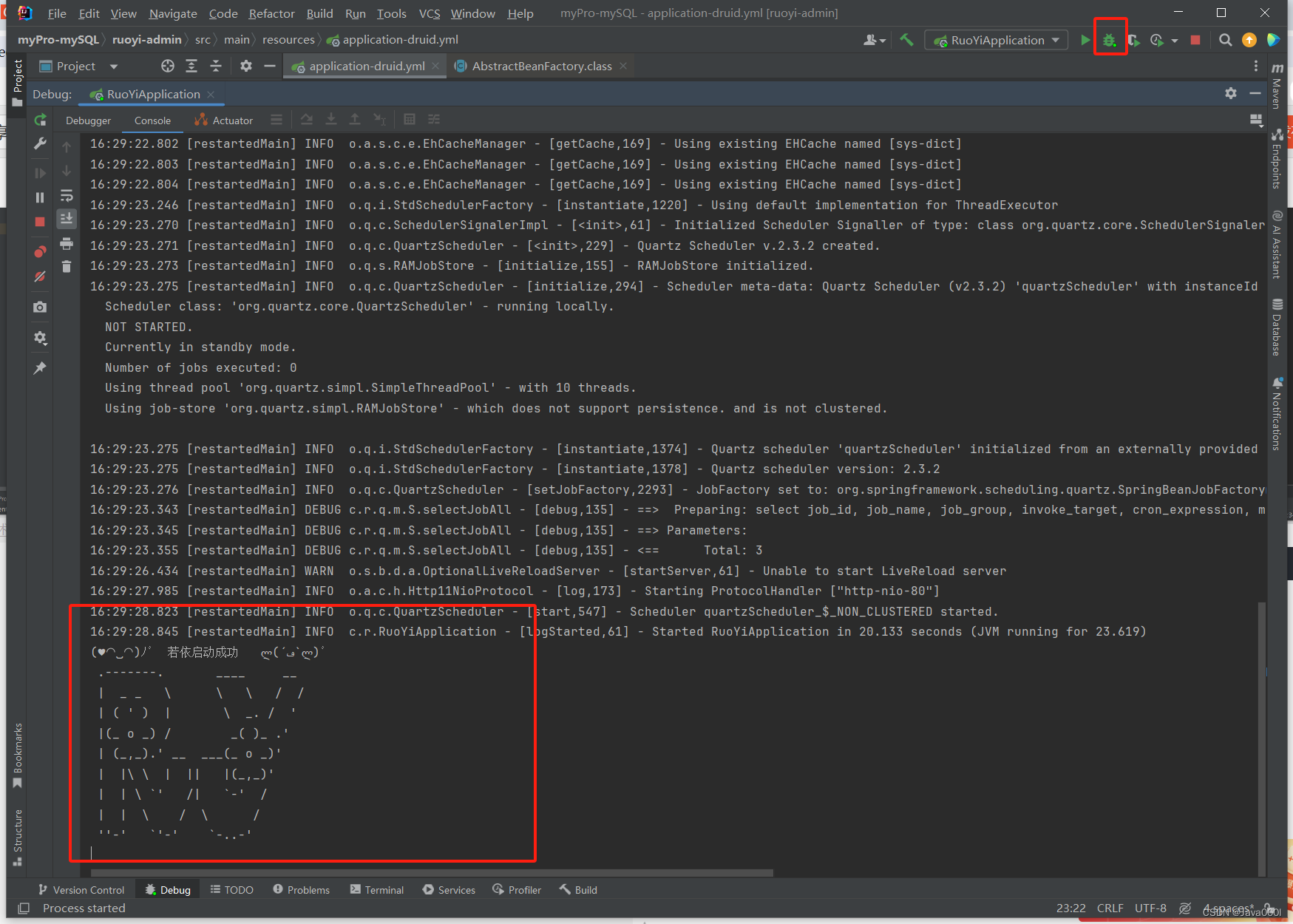Screen dimensions: 1293x924
Task: Switch to the Debugger tab
Action: coord(88,120)
